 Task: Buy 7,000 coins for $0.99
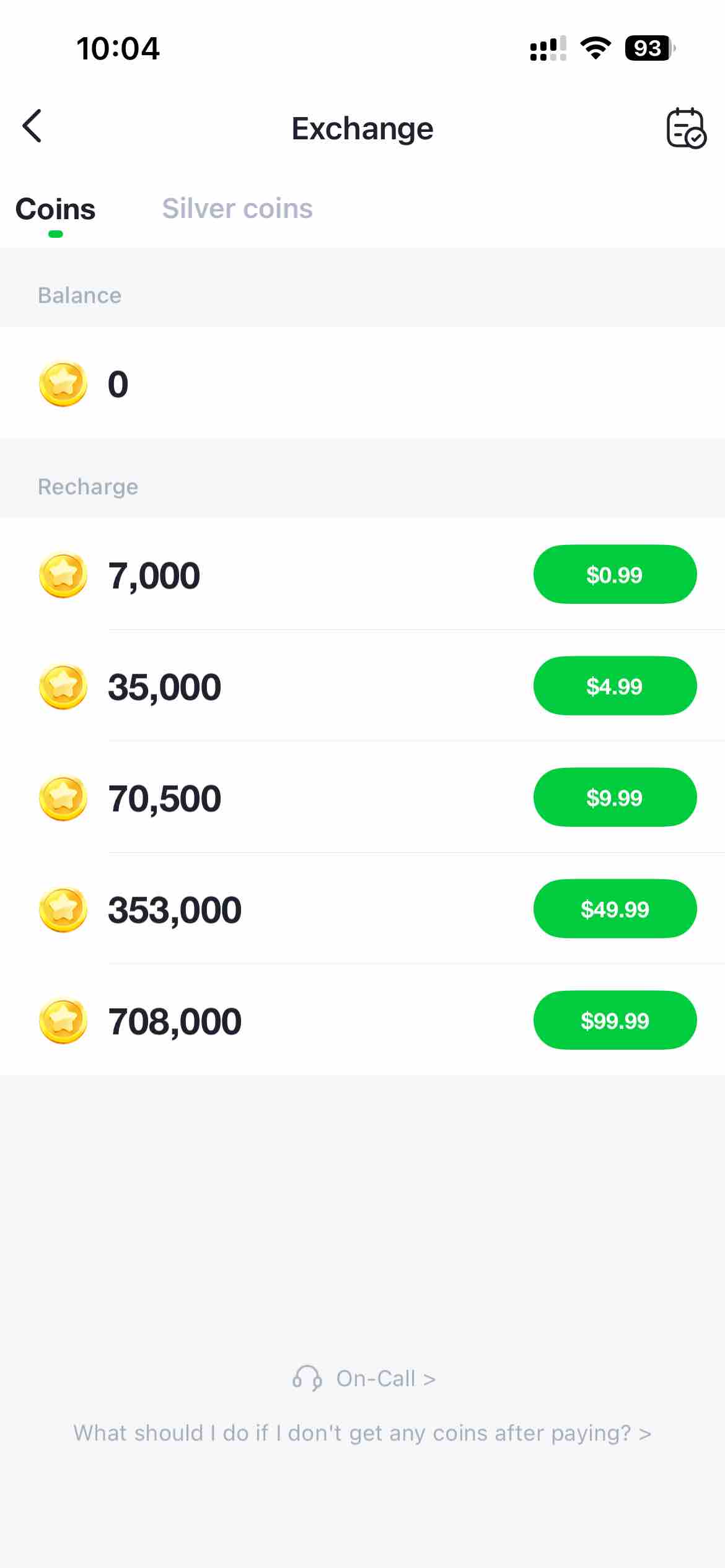pyautogui.click(x=614, y=575)
